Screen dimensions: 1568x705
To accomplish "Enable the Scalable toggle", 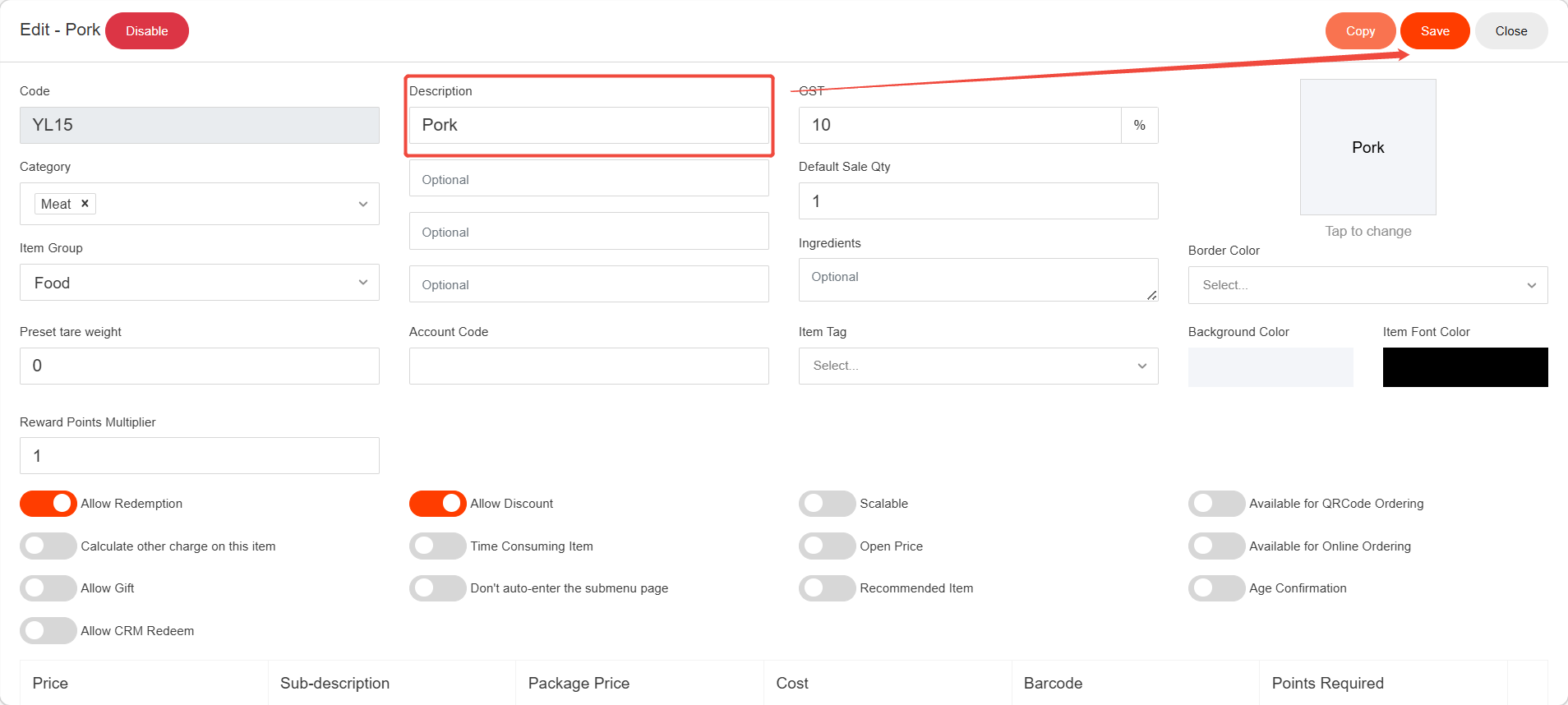I will [x=827, y=504].
